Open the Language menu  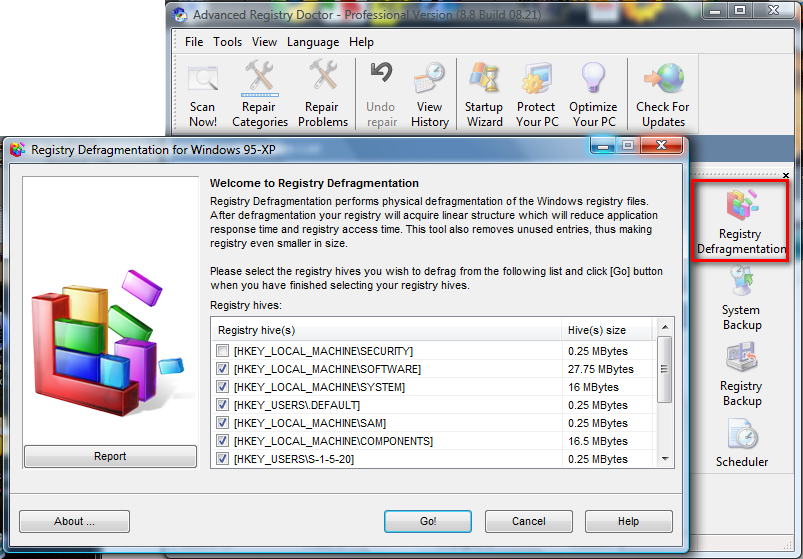[312, 42]
